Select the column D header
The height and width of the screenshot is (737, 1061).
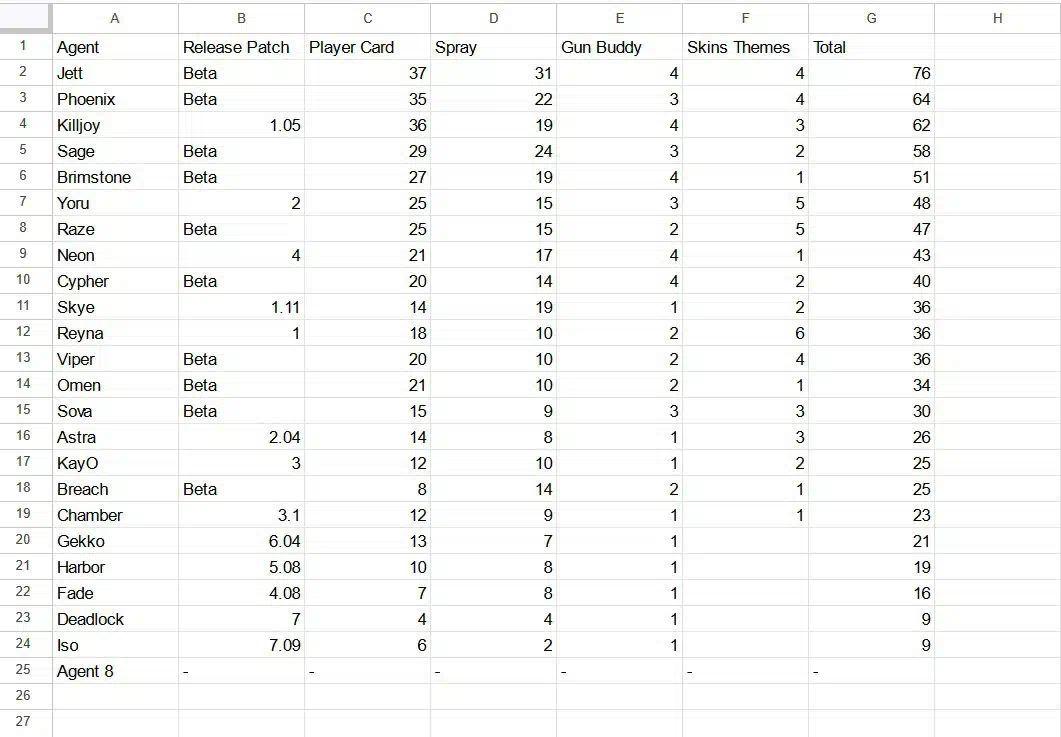[493, 18]
